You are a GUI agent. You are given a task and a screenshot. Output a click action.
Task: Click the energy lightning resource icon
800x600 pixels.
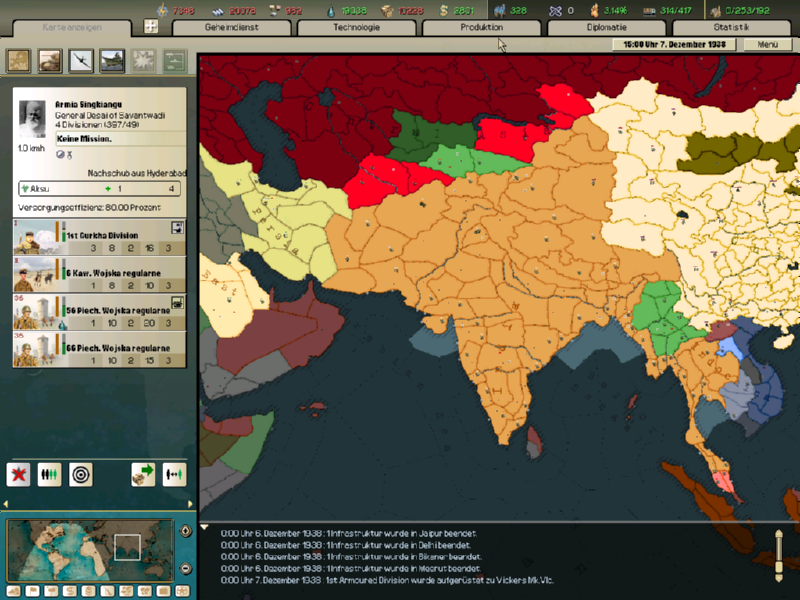(162, 10)
